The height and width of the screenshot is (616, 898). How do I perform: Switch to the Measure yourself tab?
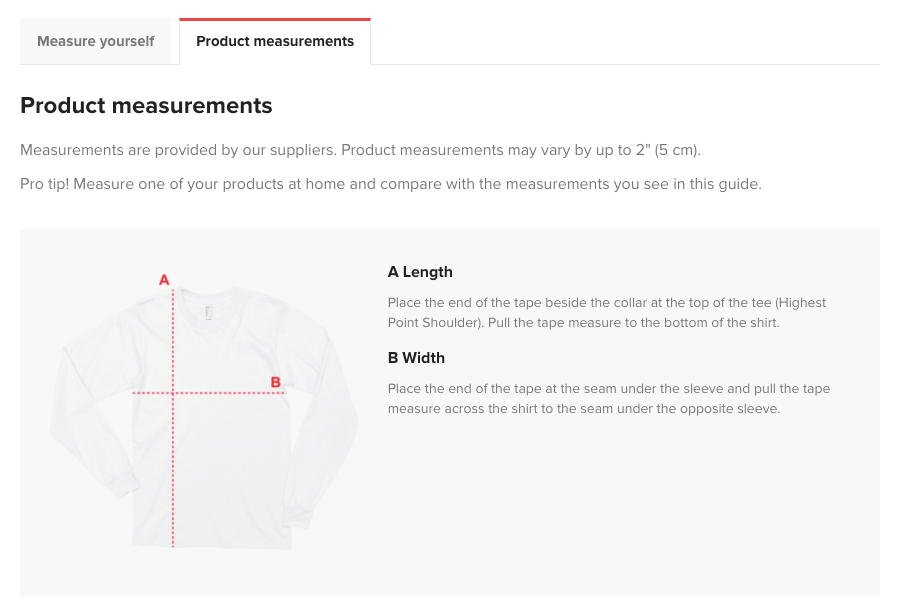pos(96,41)
